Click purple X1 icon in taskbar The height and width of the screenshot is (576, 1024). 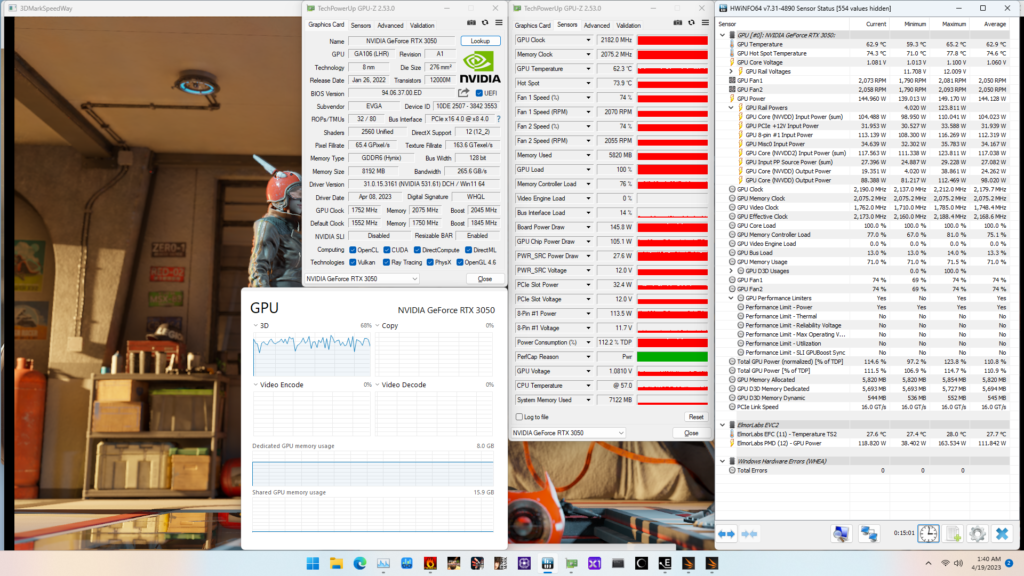click(594, 564)
